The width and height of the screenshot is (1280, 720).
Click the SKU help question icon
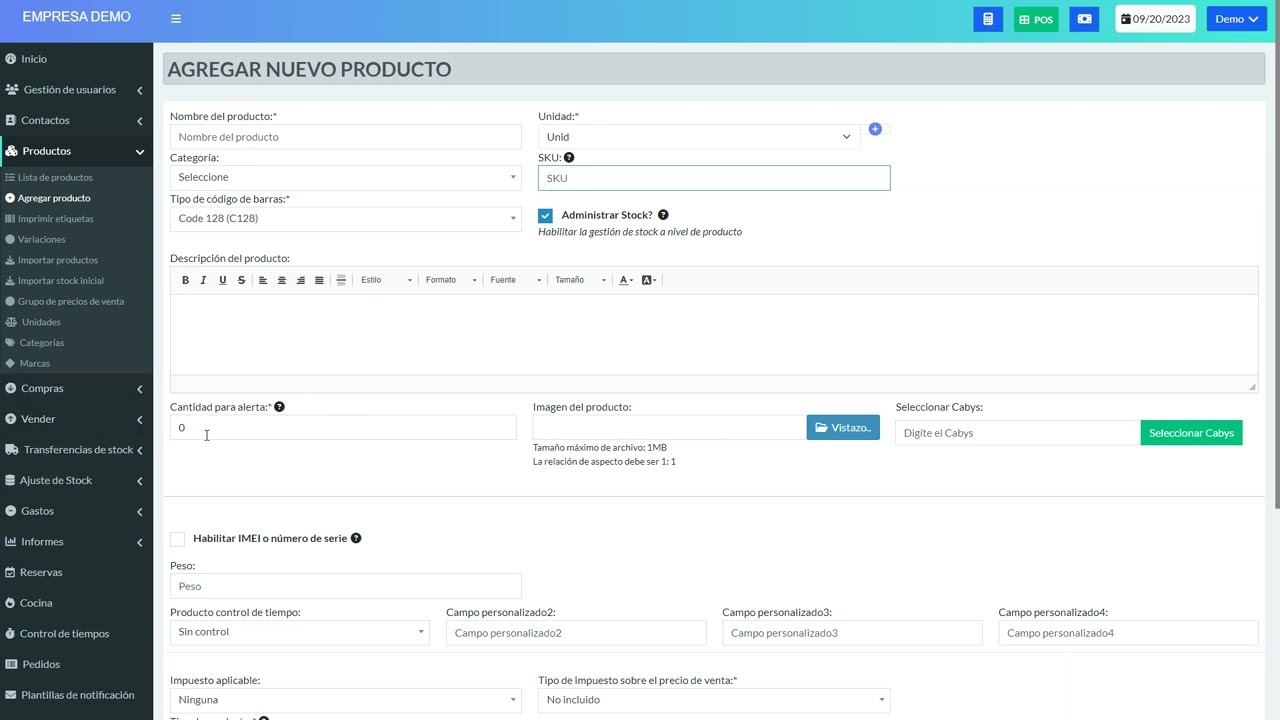coord(569,157)
